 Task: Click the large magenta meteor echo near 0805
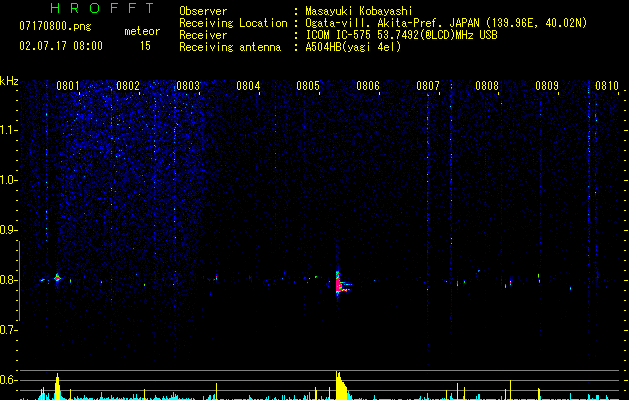pos(339,284)
